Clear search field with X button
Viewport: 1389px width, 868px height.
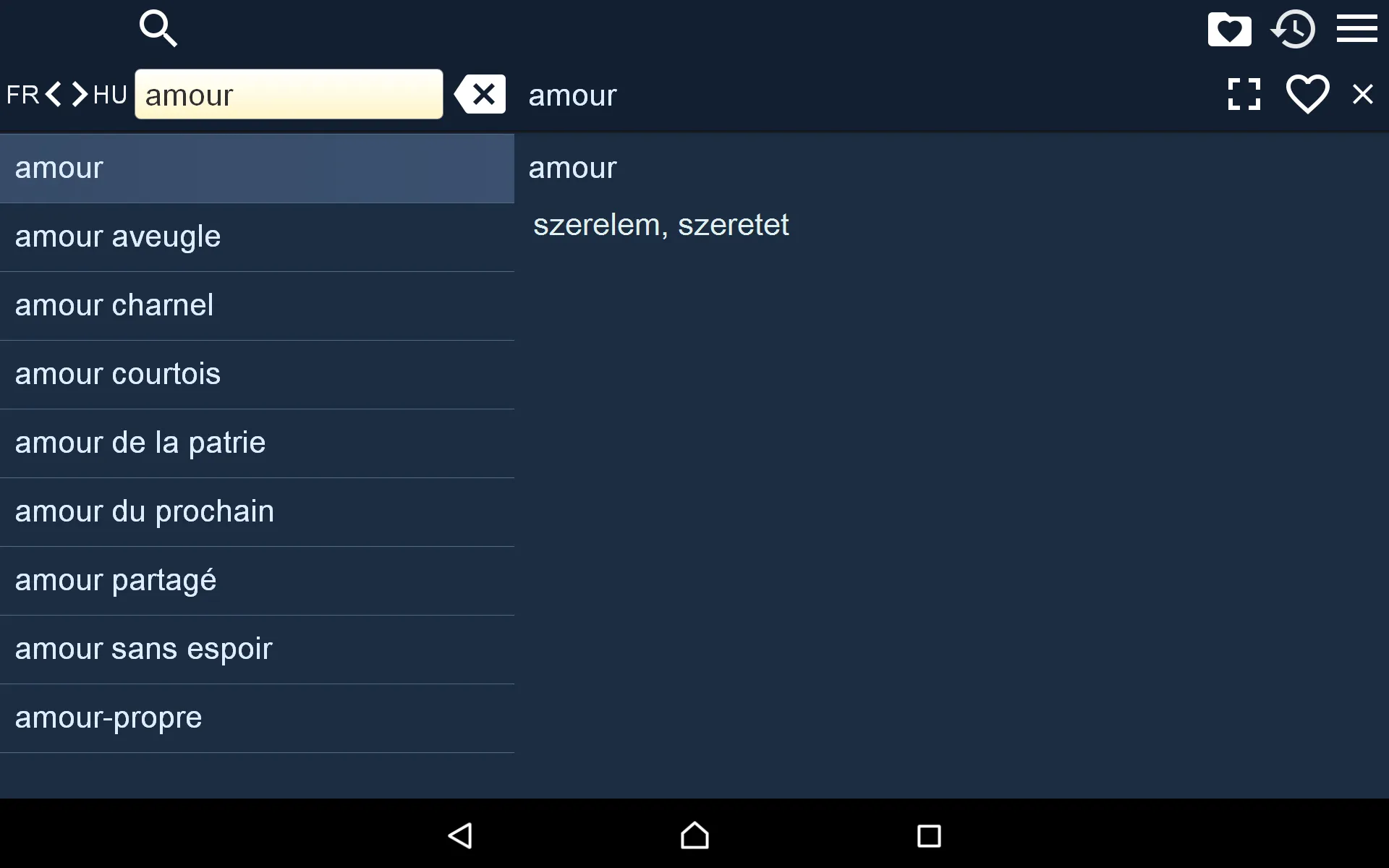point(480,93)
